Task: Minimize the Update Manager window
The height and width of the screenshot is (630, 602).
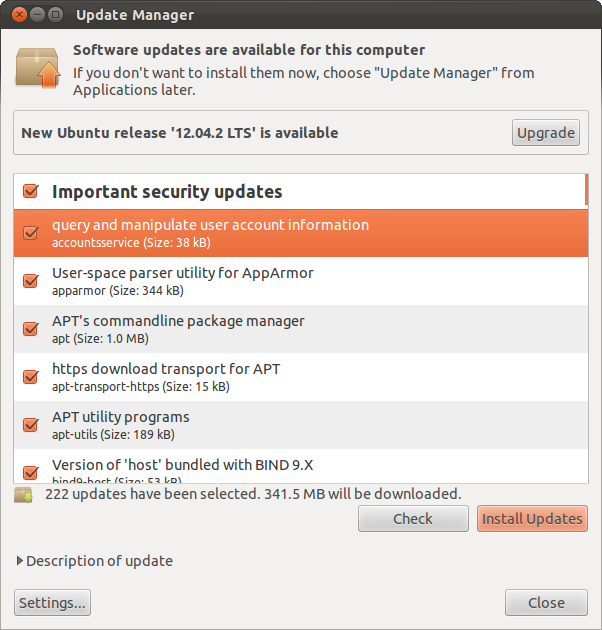Action: click(37, 15)
